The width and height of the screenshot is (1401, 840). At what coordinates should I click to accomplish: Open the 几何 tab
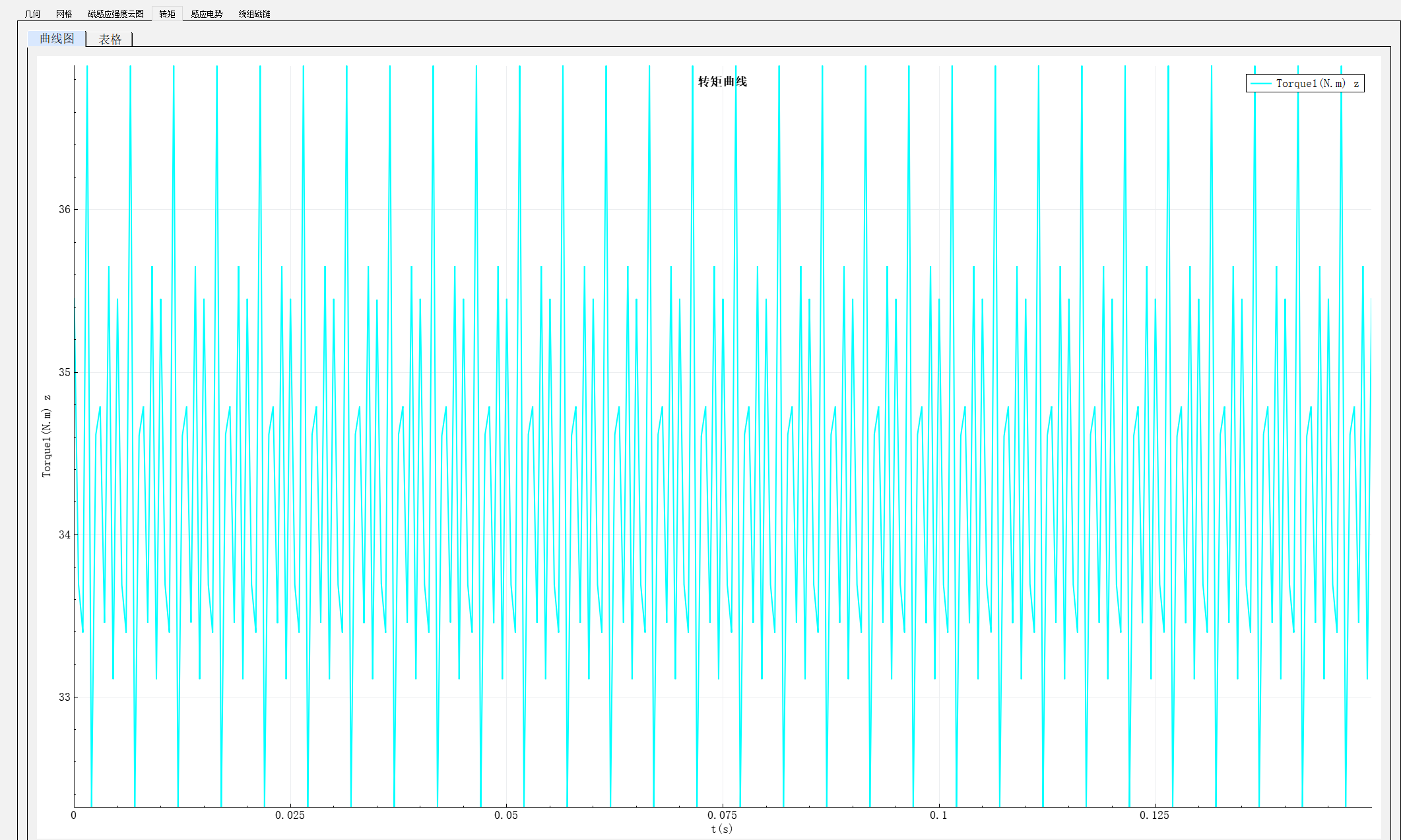(32, 14)
